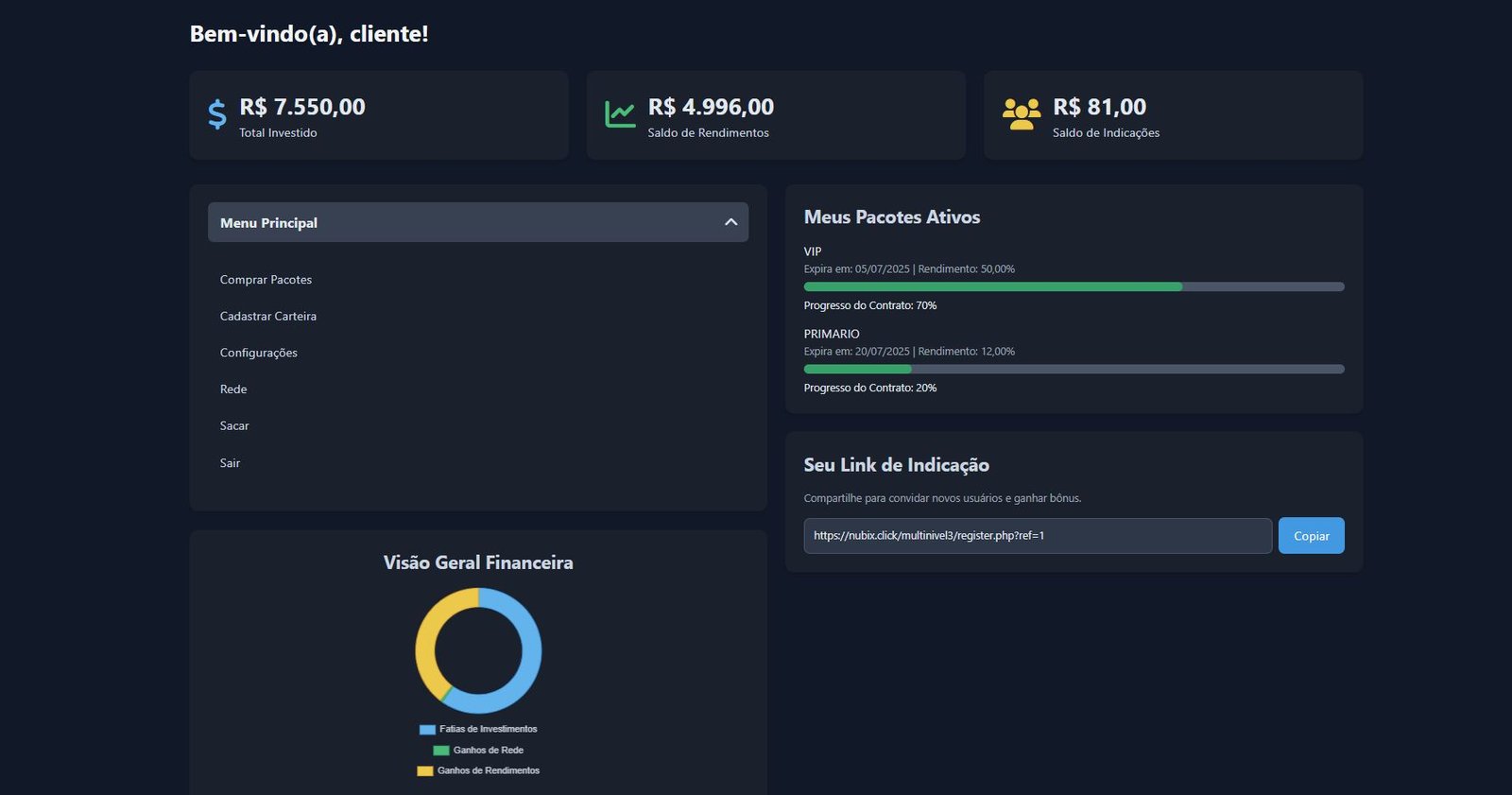Click the referral link input field
The image size is (1512, 795).
pyautogui.click(x=1037, y=536)
